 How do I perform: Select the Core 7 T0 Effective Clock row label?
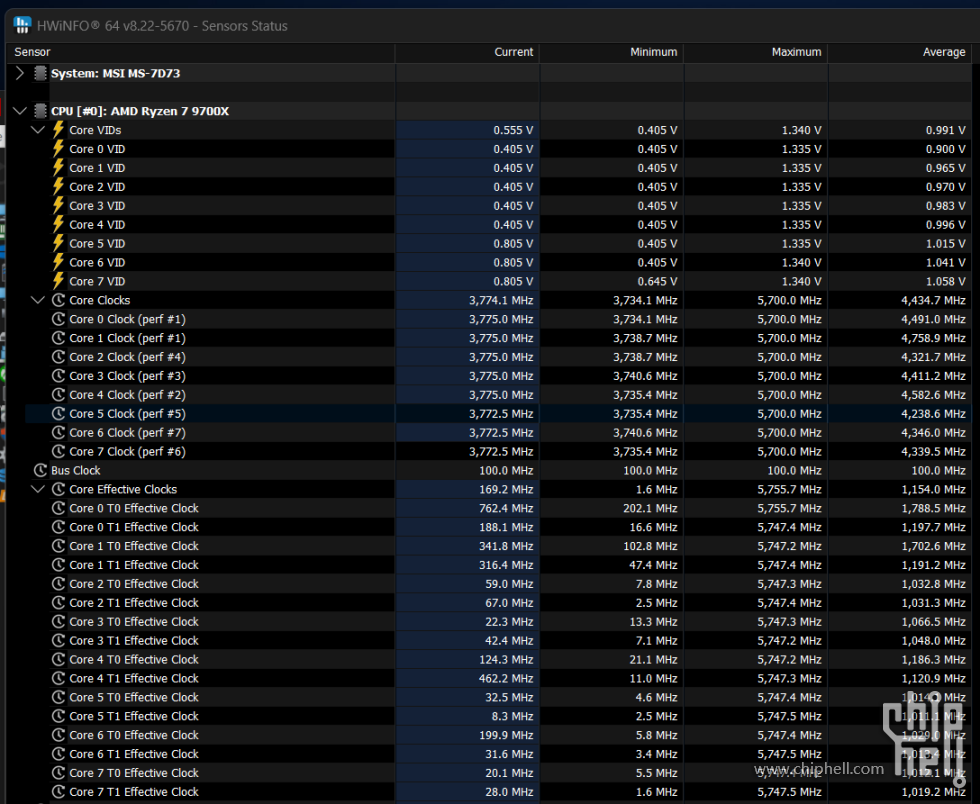134,773
